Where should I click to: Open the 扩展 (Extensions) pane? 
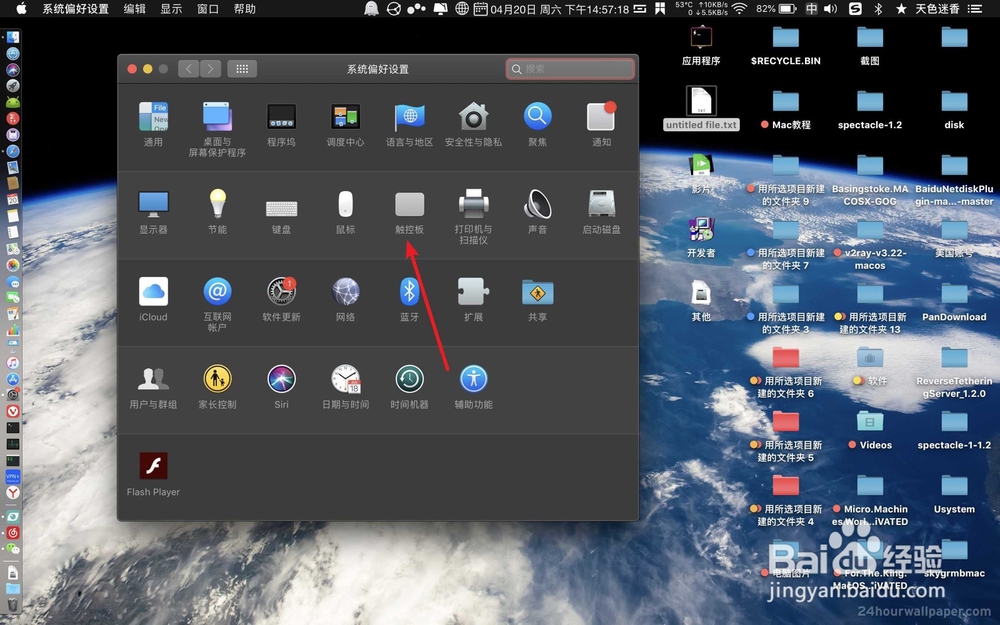pos(473,298)
